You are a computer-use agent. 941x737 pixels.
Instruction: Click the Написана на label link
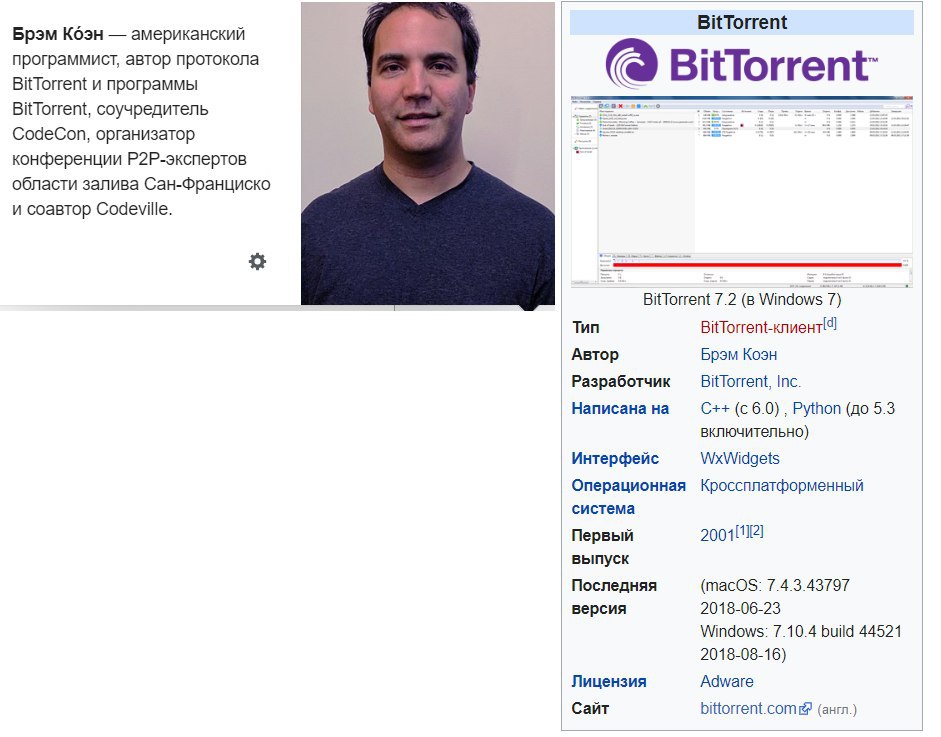pyautogui.click(x=620, y=409)
